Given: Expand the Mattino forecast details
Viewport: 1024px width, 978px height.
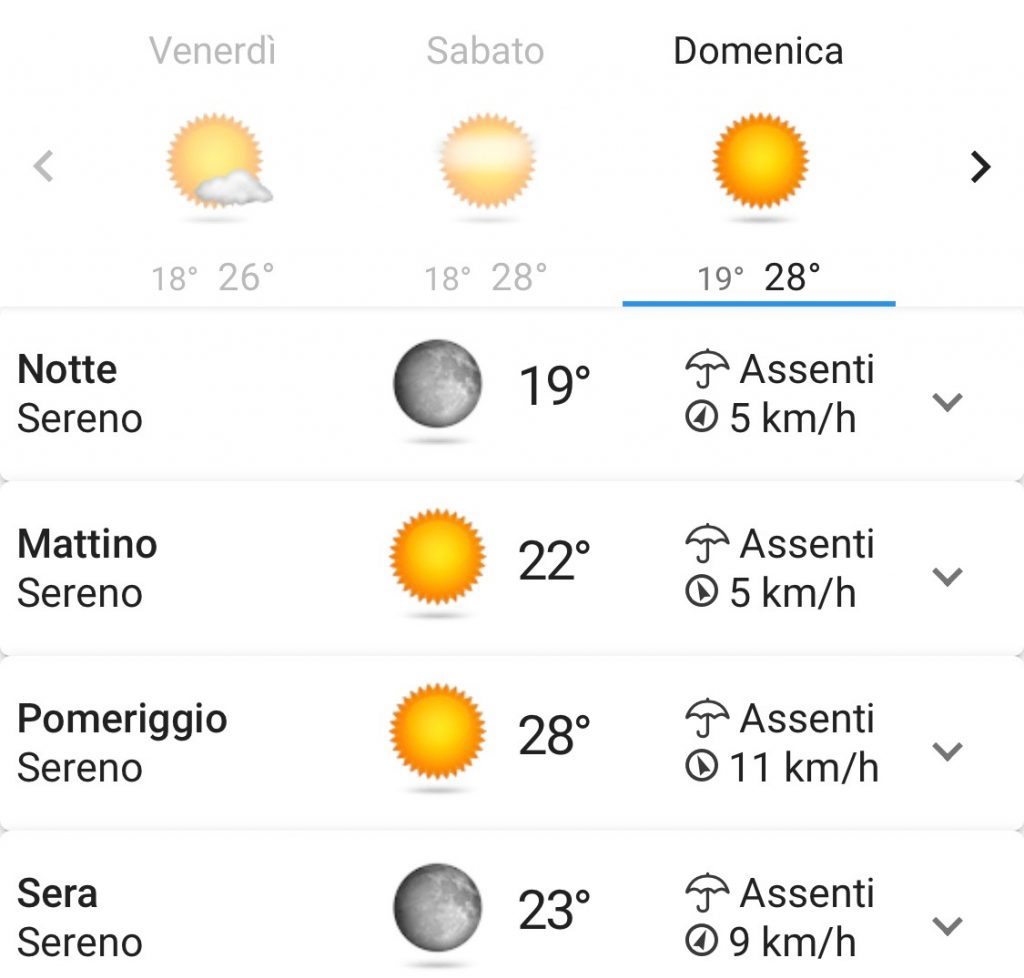Looking at the screenshot, I should 948,576.
